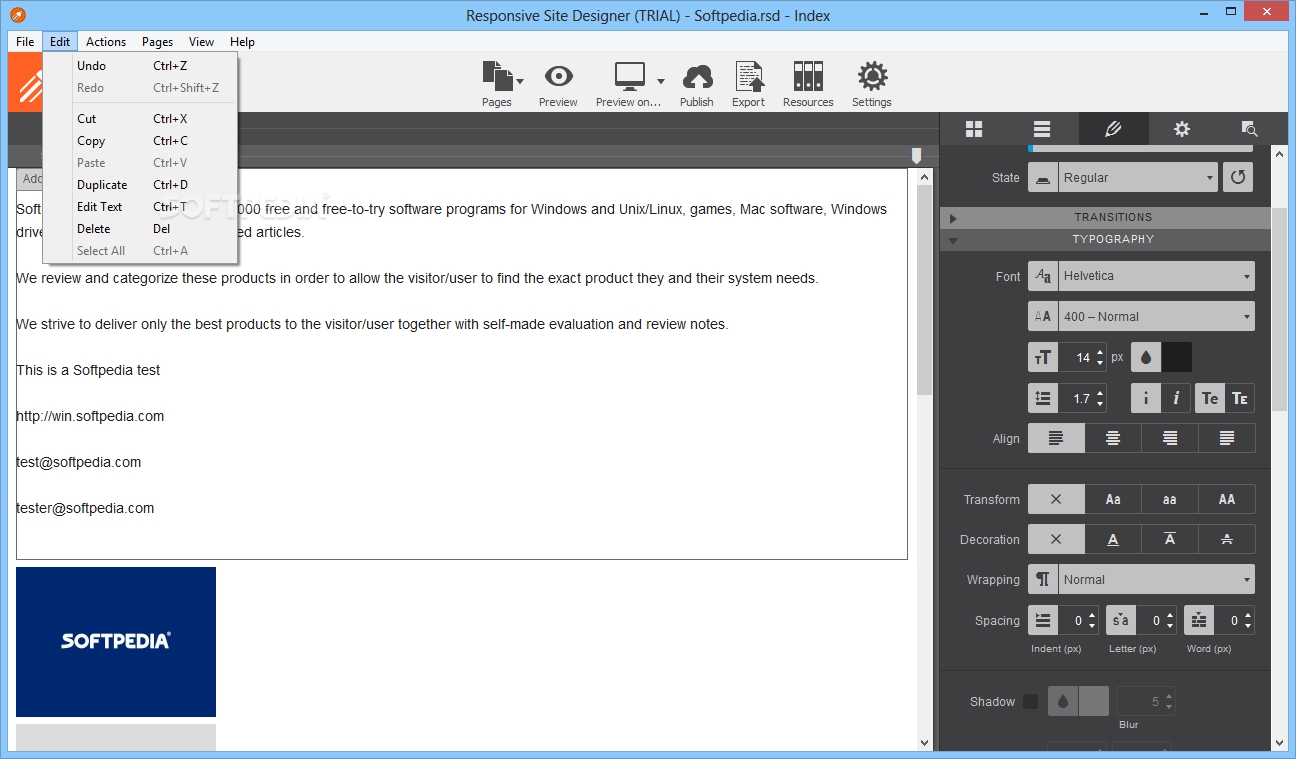Click the test@softpedia.com text line
Screen dimensions: 1296x759
[x=79, y=462]
